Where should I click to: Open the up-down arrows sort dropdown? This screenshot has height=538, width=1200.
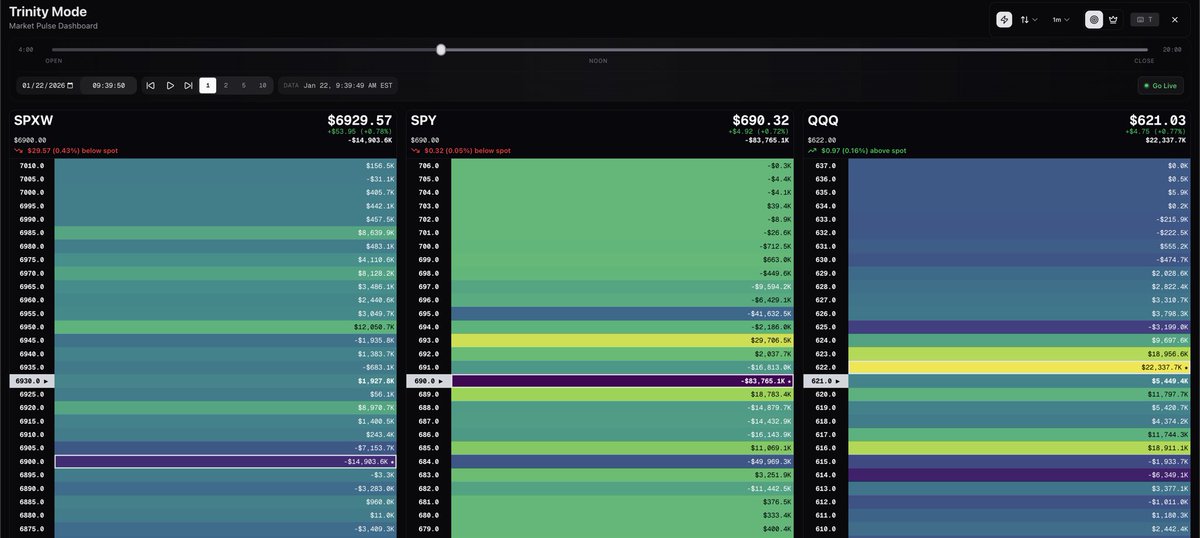pyautogui.click(x=1029, y=19)
